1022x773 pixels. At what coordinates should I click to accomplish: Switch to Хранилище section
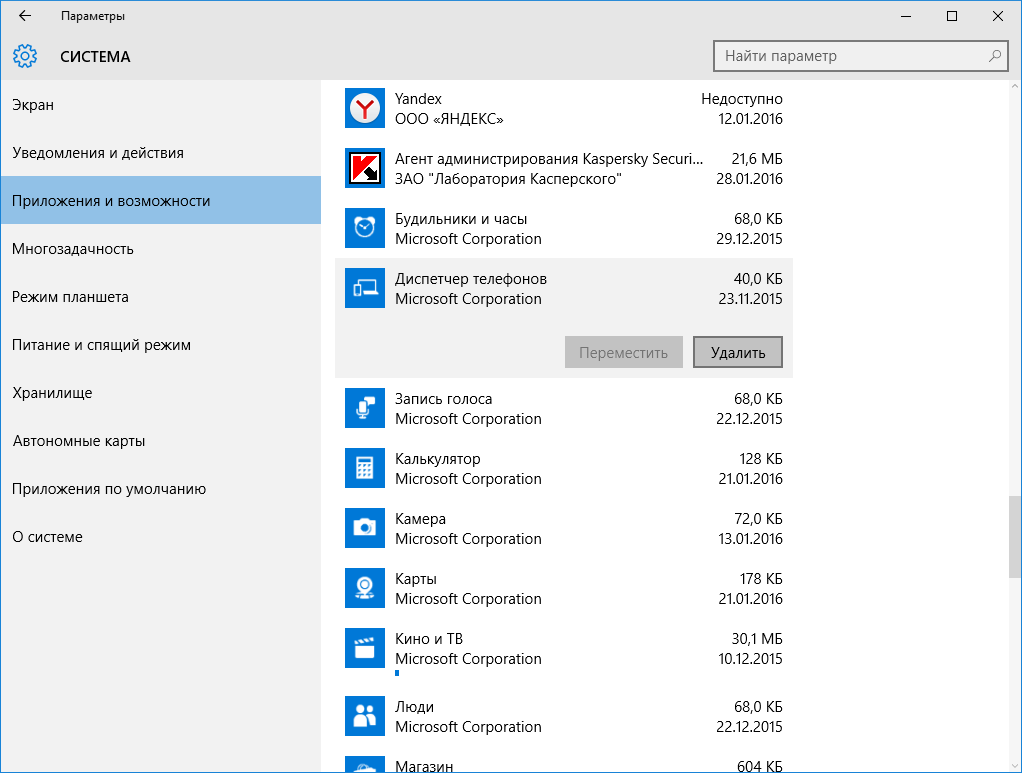tap(161, 393)
